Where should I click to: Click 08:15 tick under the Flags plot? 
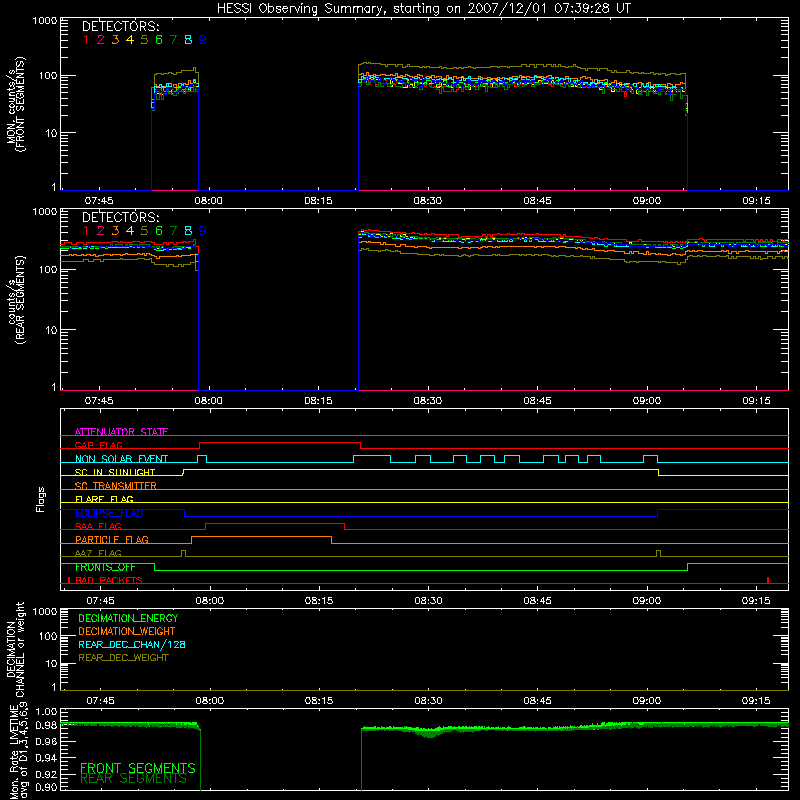[x=319, y=601]
